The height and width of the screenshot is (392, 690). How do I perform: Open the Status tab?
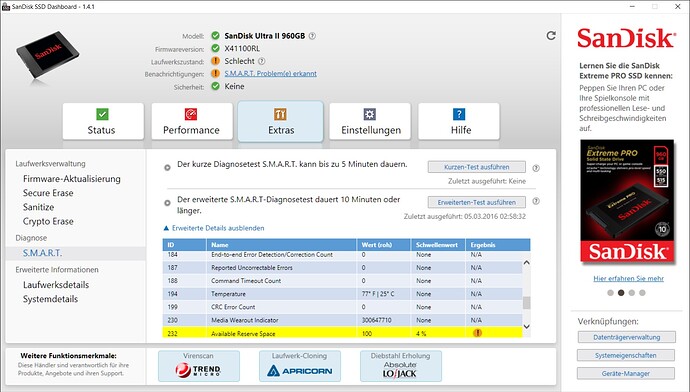[x=103, y=121]
